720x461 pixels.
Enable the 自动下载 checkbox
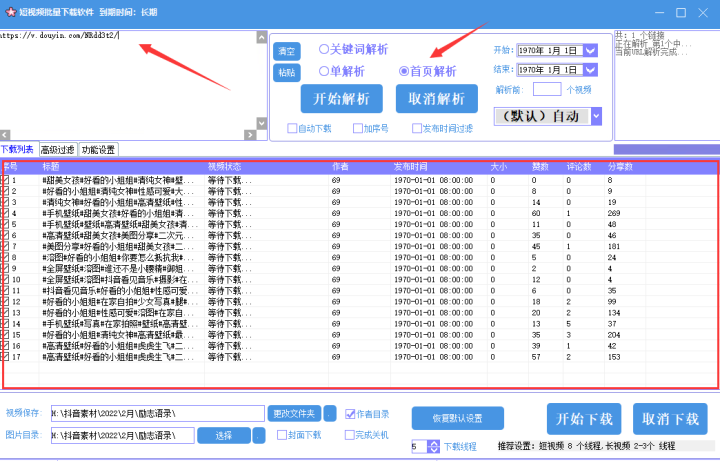tap(291, 128)
